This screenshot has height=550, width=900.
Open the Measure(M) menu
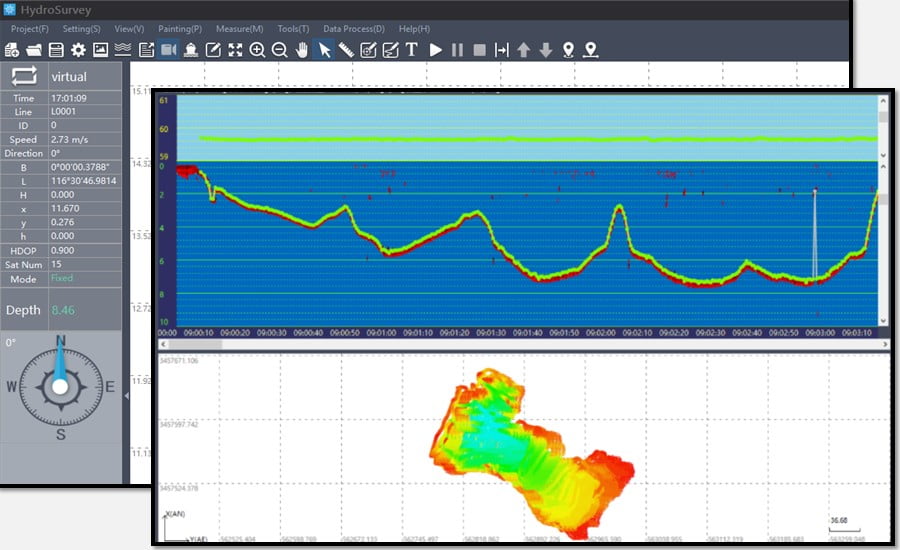click(x=239, y=29)
